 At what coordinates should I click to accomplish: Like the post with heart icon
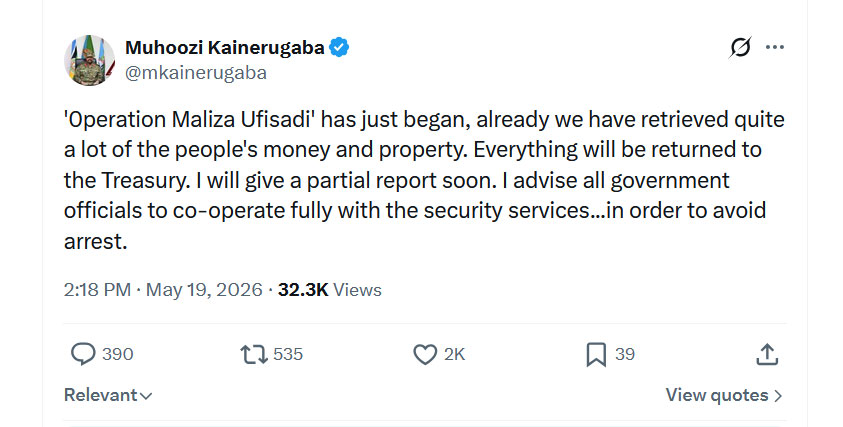[425, 354]
